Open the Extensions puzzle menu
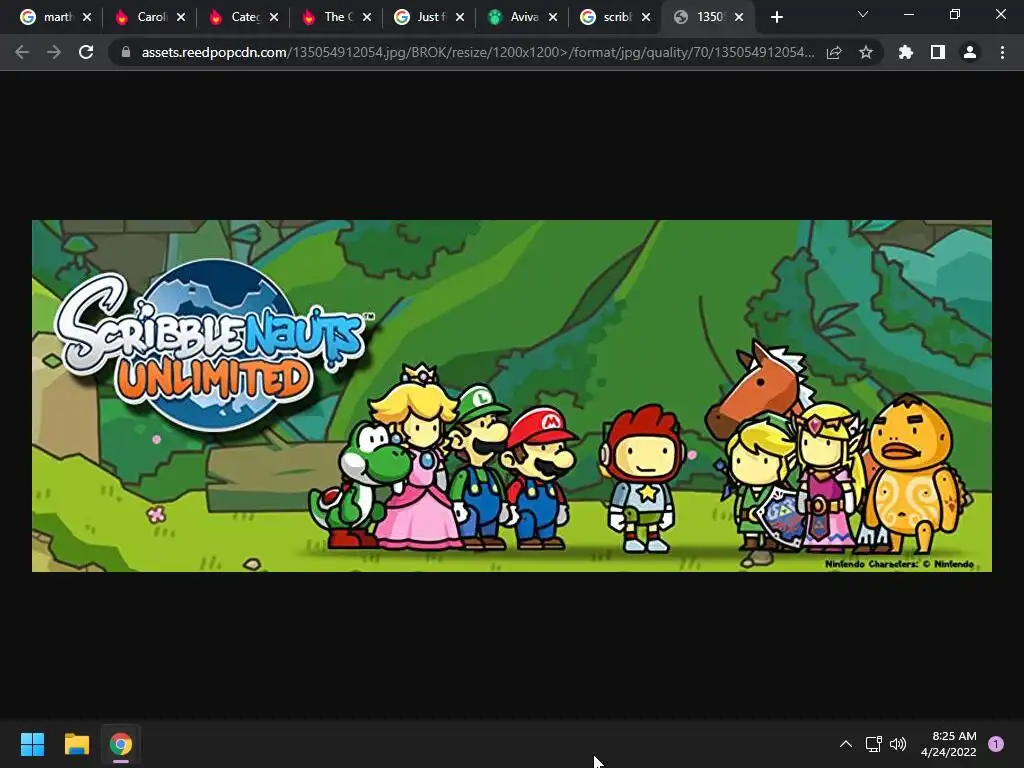1024x768 pixels. pyautogui.click(x=906, y=52)
